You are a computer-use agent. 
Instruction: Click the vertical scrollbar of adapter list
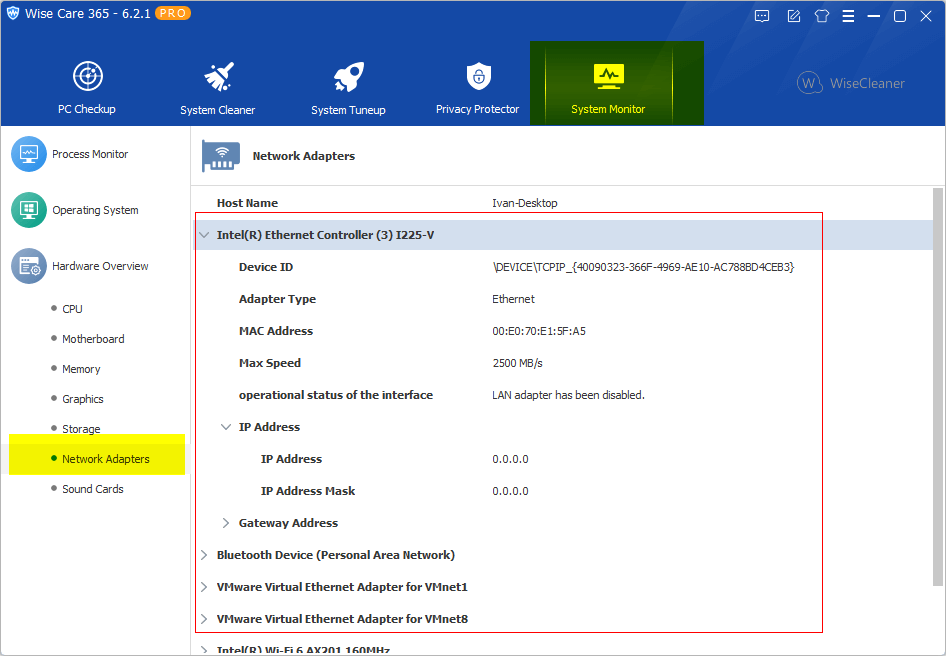(938, 386)
